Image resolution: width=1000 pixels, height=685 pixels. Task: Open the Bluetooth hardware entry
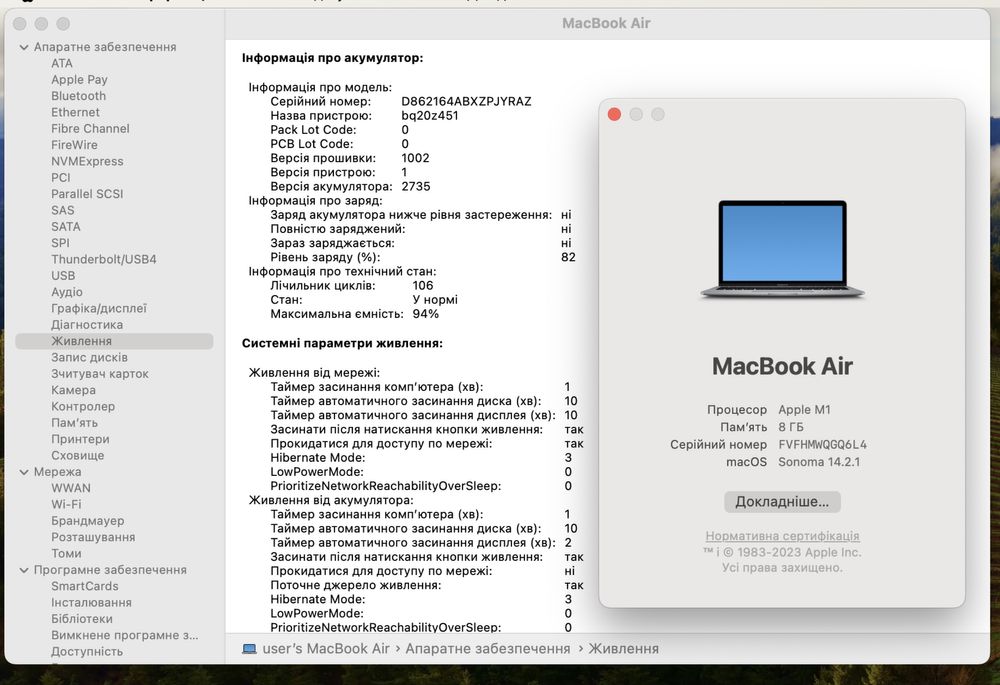click(78, 96)
